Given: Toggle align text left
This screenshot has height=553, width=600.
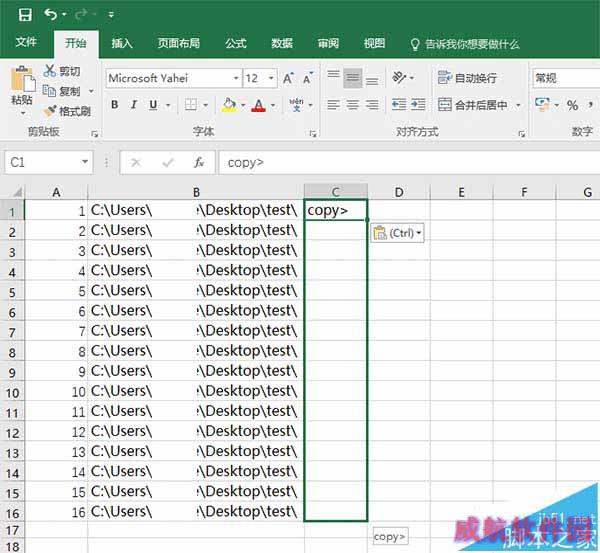Looking at the screenshot, I should 334,104.
